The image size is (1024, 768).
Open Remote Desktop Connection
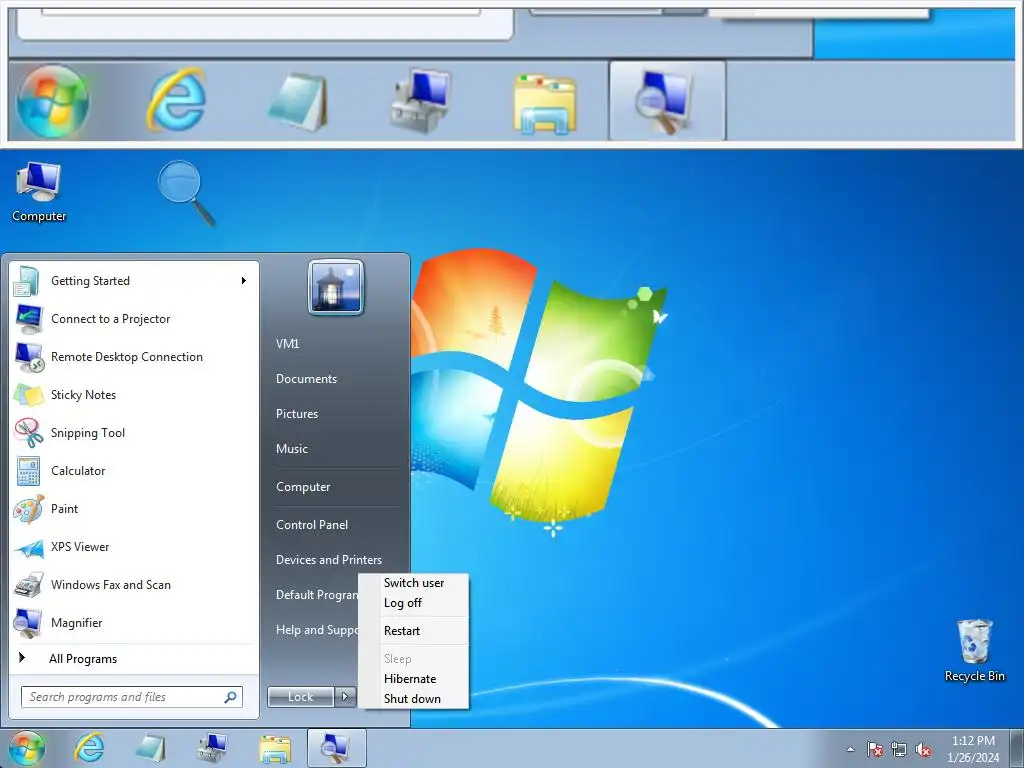pyautogui.click(x=134, y=357)
